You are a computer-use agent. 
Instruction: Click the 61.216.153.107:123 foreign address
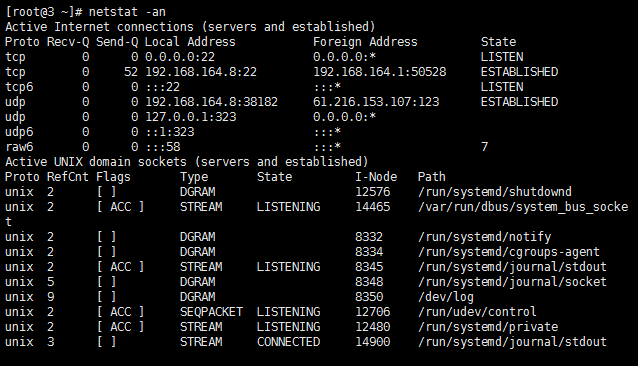click(x=376, y=102)
